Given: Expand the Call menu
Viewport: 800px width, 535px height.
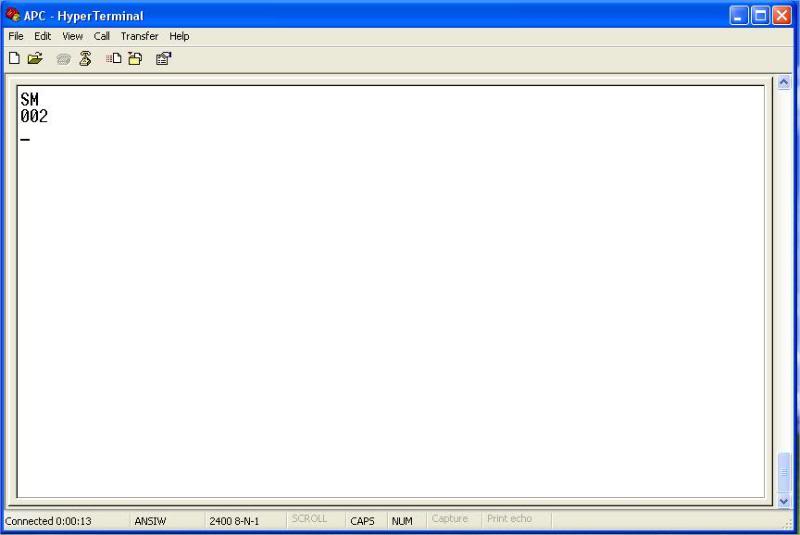Looking at the screenshot, I should (x=102, y=36).
